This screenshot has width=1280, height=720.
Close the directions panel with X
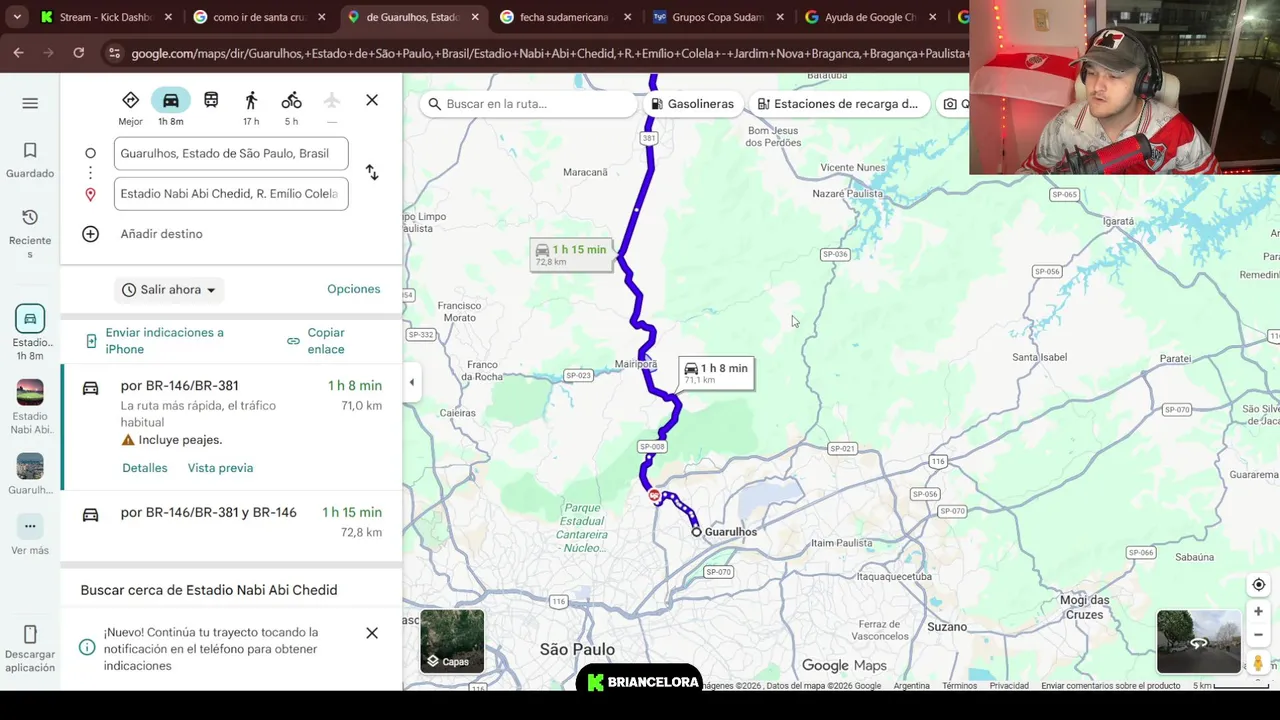[x=372, y=100]
